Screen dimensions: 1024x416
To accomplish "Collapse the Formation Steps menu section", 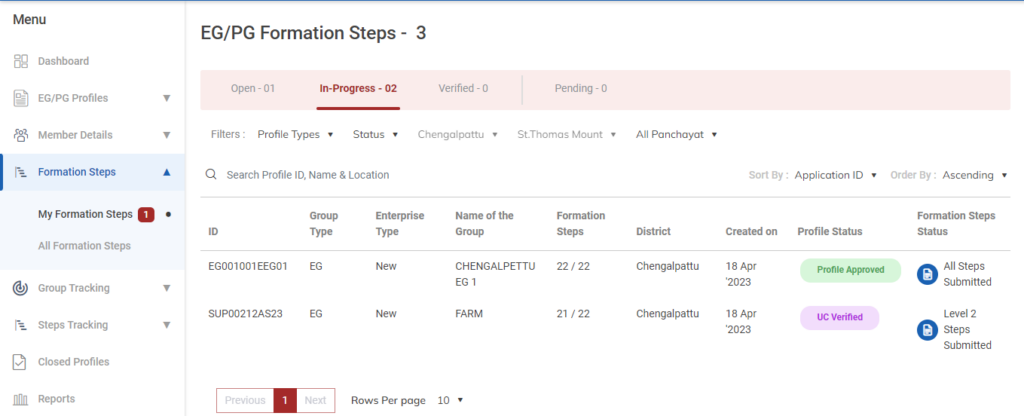I will click(x=166, y=172).
